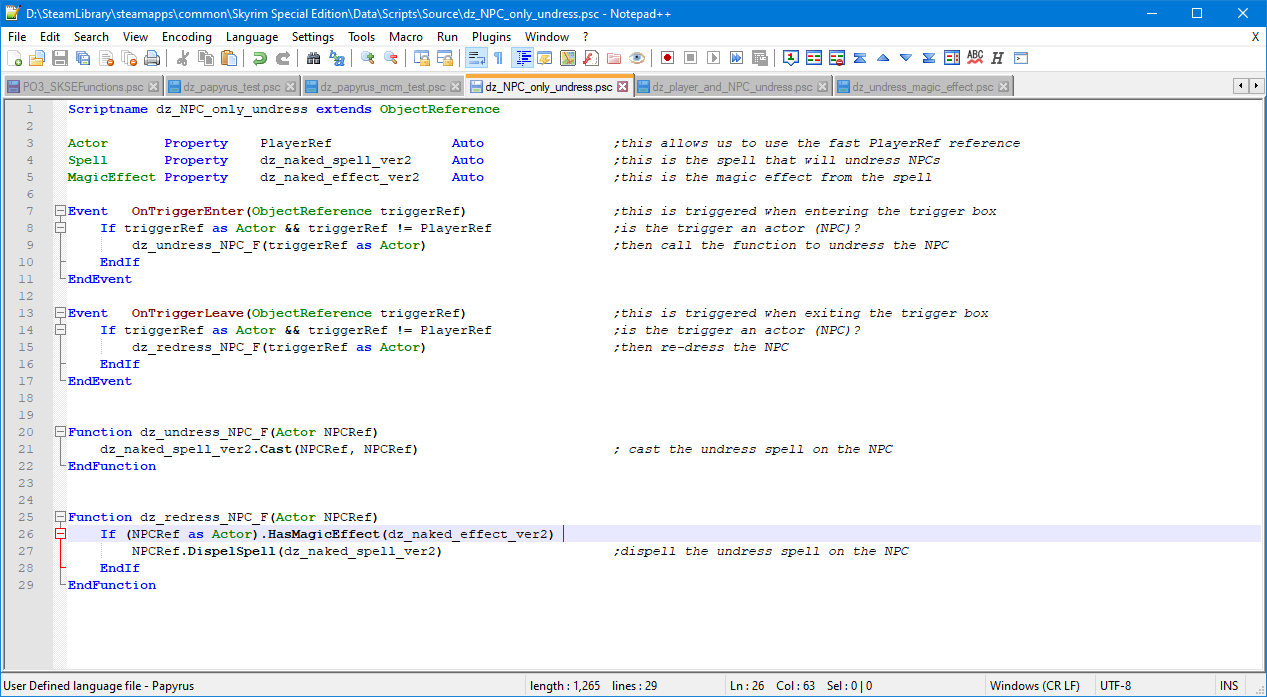Screen dimensions: 1267x697
Task: Start macro recording with red record button
Action: [x=667, y=58]
